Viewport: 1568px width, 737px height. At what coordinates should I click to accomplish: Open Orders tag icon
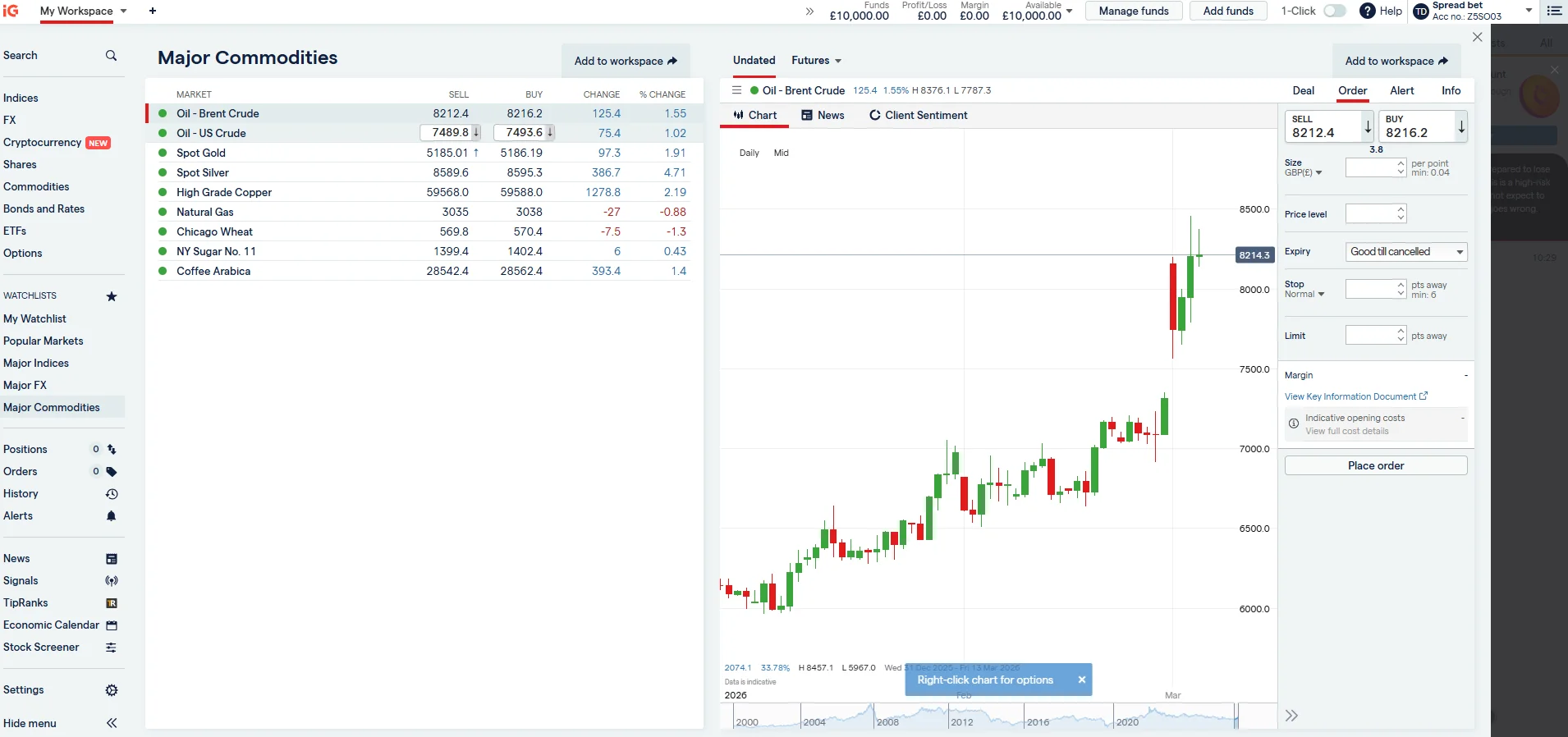(112, 472)
